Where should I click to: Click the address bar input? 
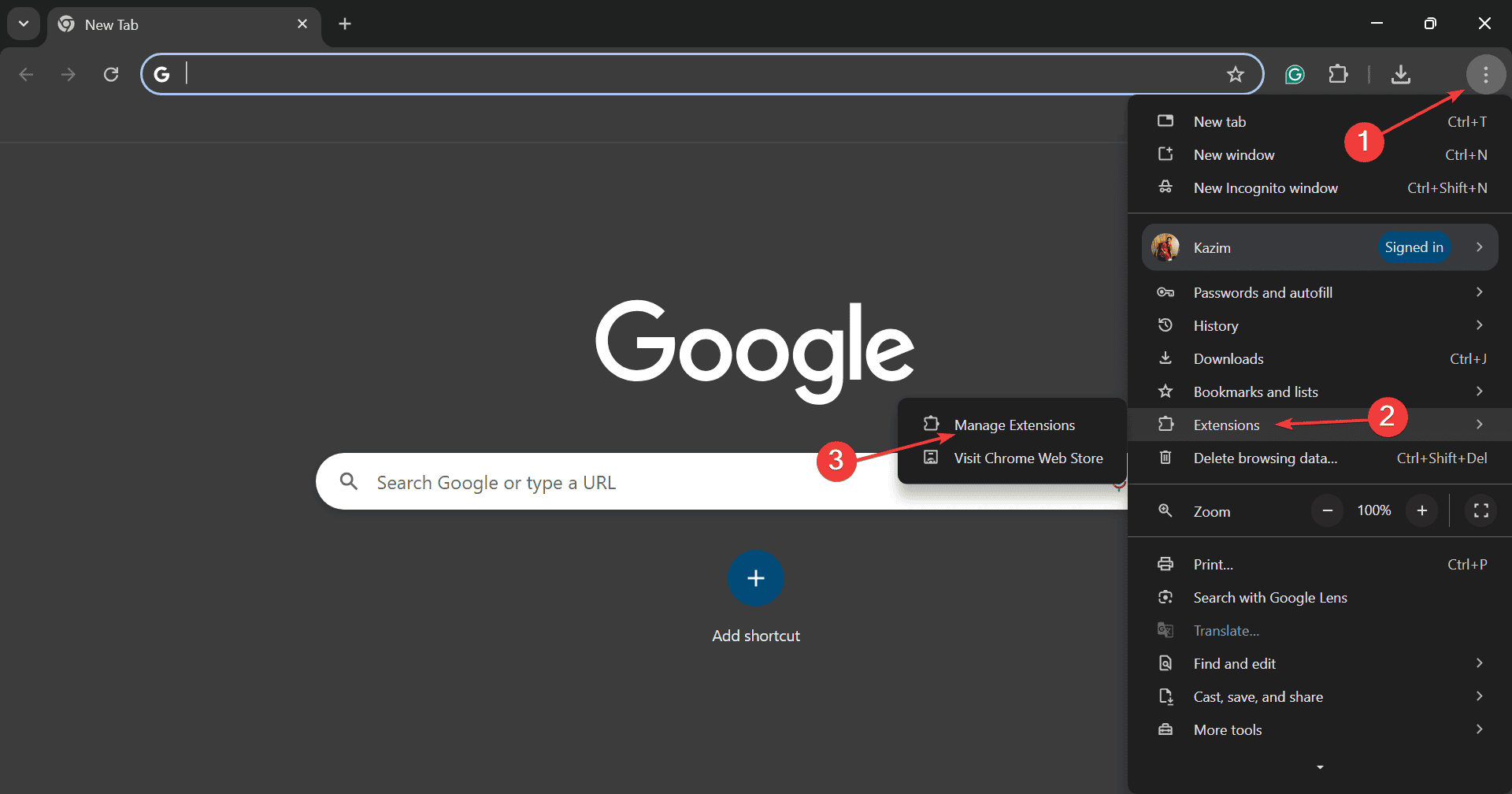coord(701,74)
